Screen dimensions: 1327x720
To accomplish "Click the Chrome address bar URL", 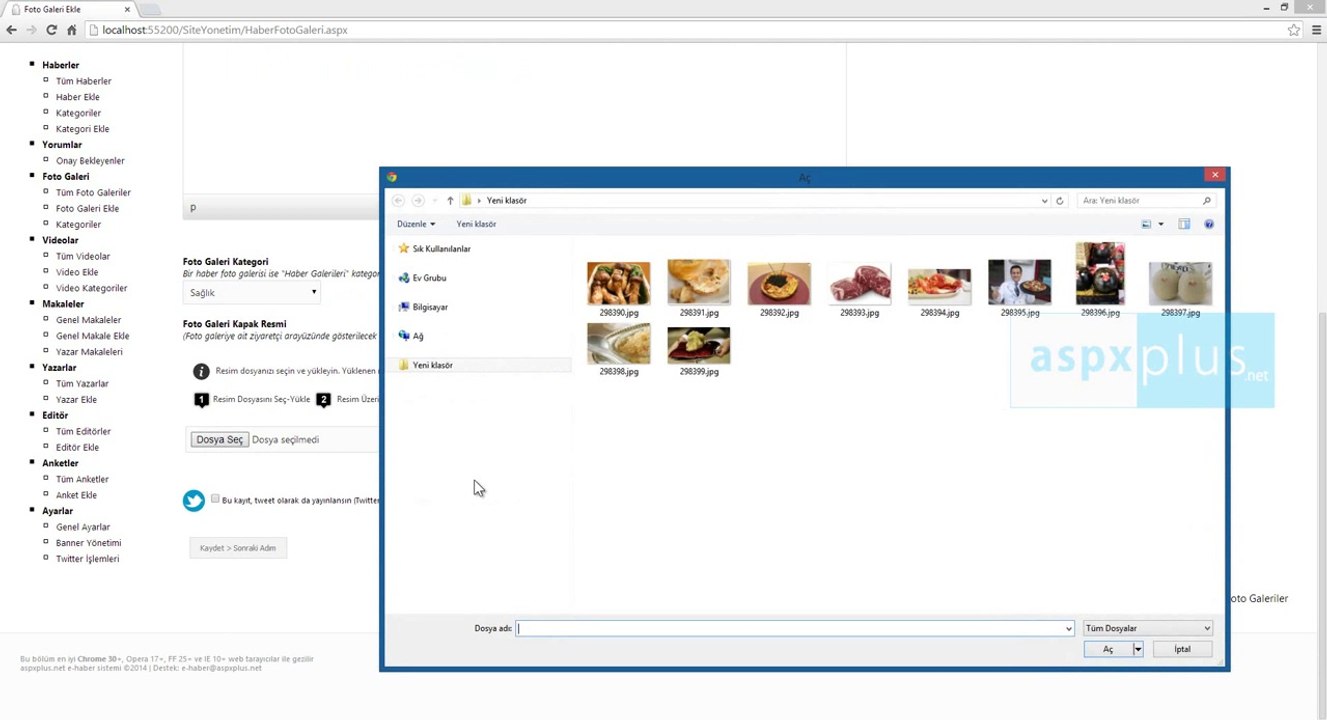I will pyautogui.click(x=225, y=30).
